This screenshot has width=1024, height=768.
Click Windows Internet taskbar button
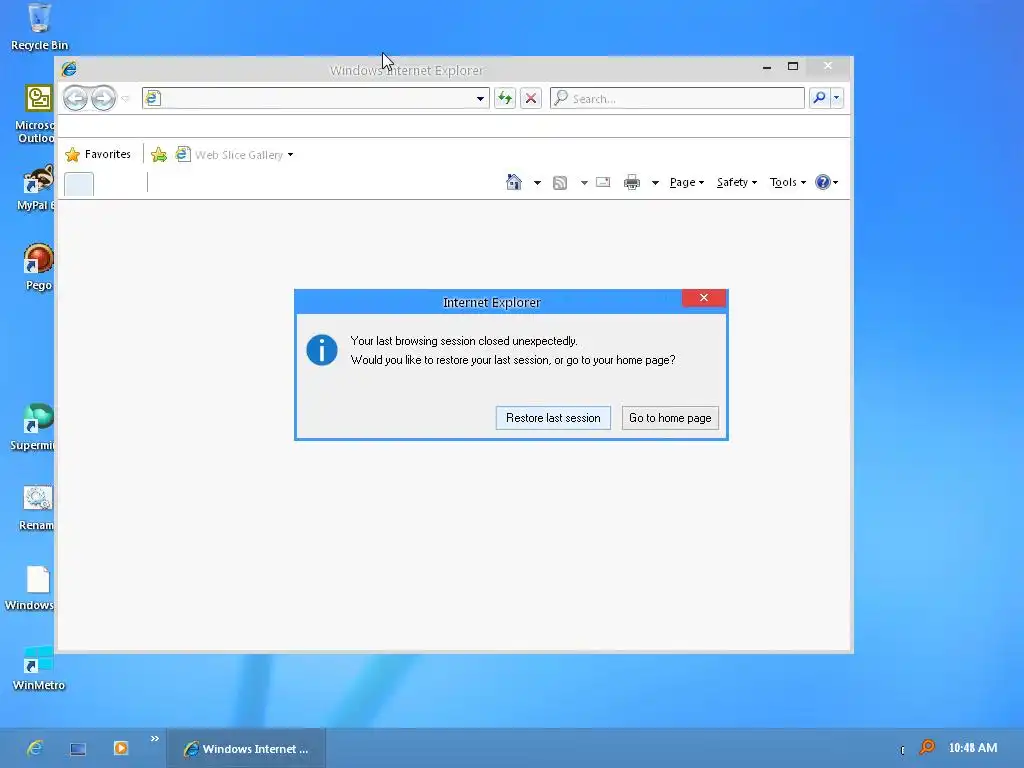[x=247, y=748]
